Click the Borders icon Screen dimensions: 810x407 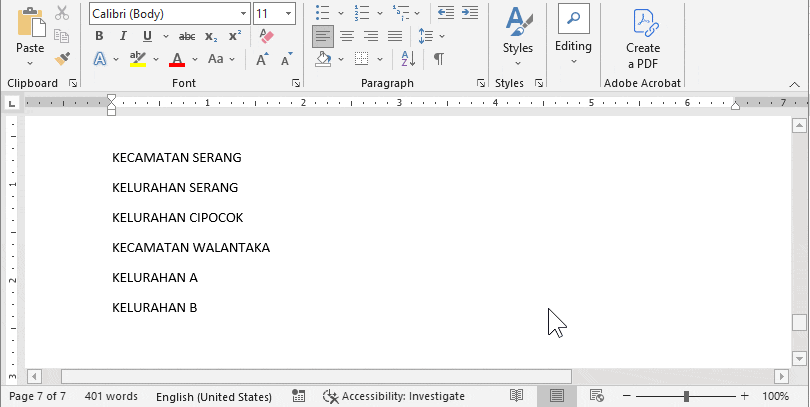(362, 59)
